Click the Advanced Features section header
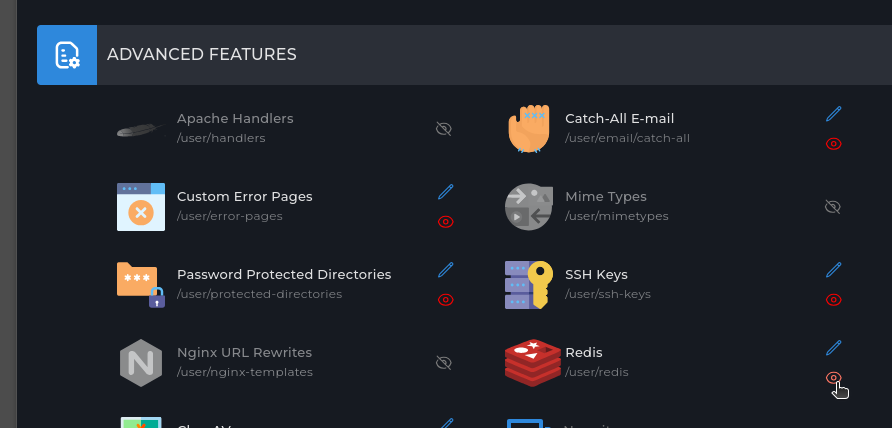This screenshot has width=892, height=428. coord(202,55)
